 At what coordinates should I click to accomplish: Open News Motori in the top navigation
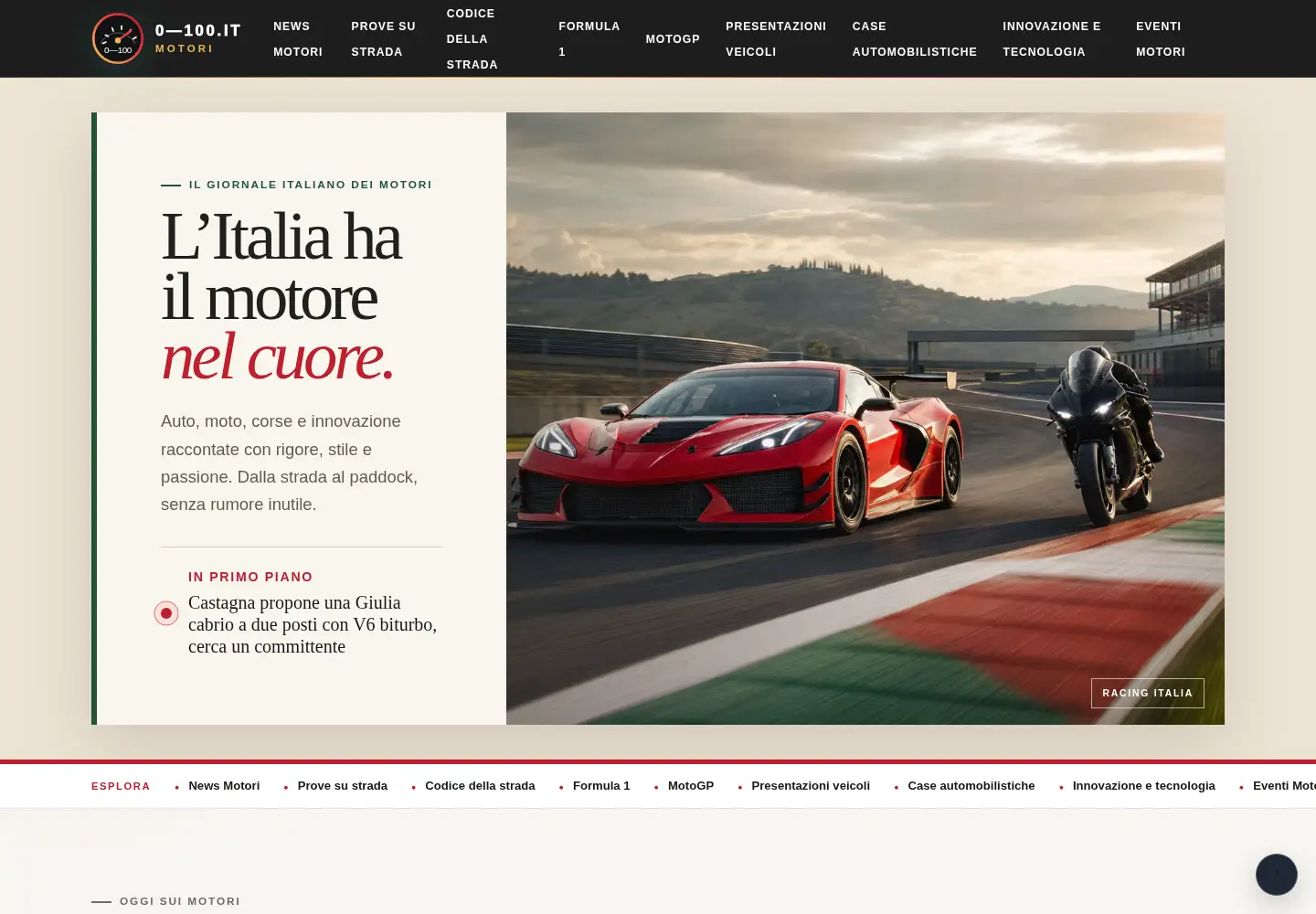[x=298, y=39]
